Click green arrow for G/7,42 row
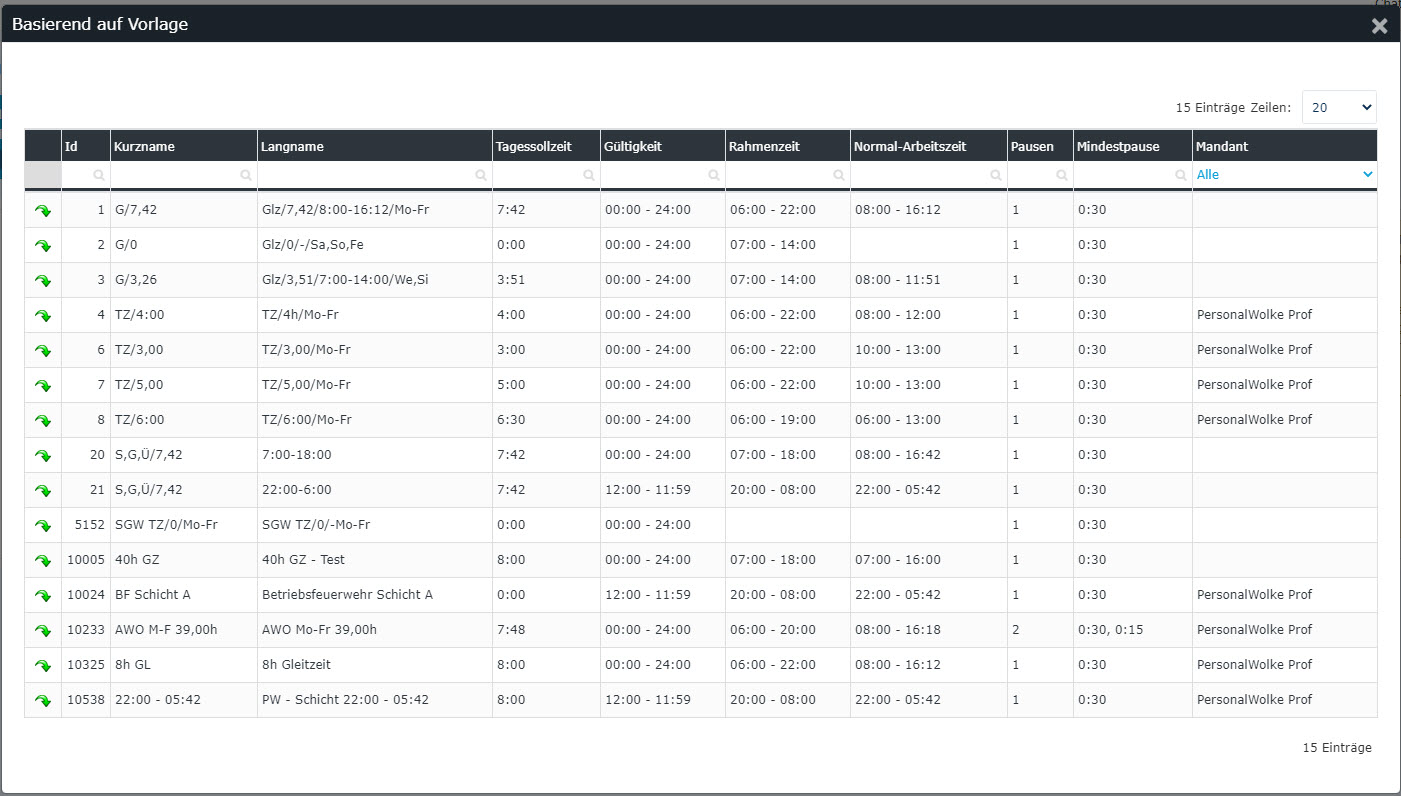Viewport: 1401px width, 796px height. point(43,211)
